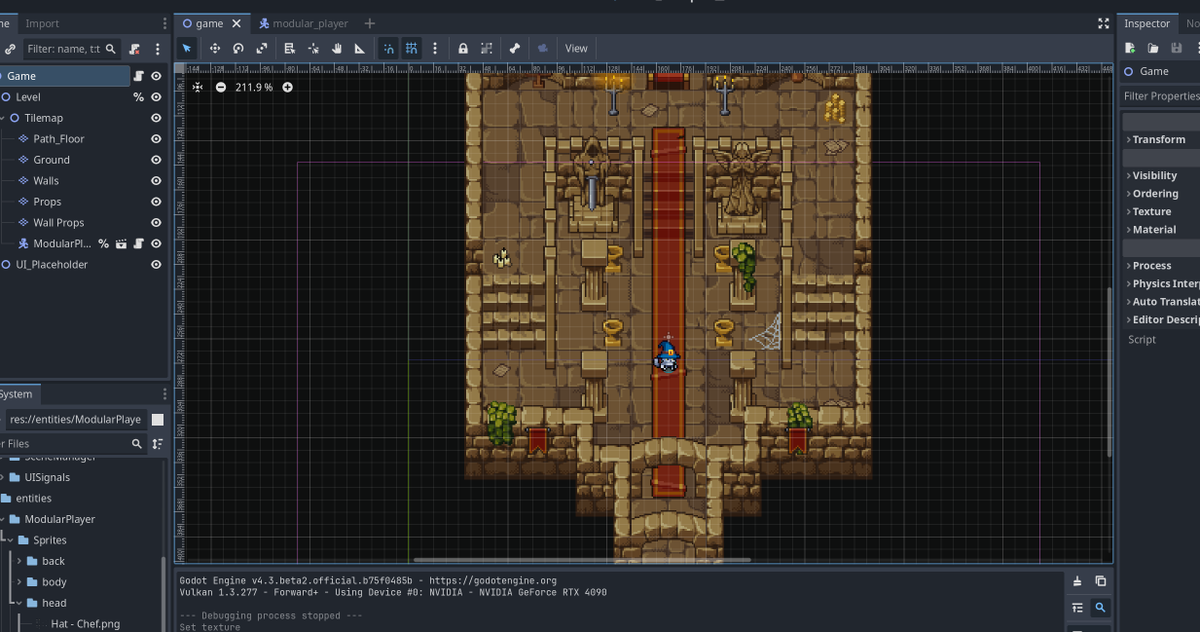Image resolution: width=1200 pixels, height=632 pixels.
Task: Add a new scene tab
Action: 370,23
